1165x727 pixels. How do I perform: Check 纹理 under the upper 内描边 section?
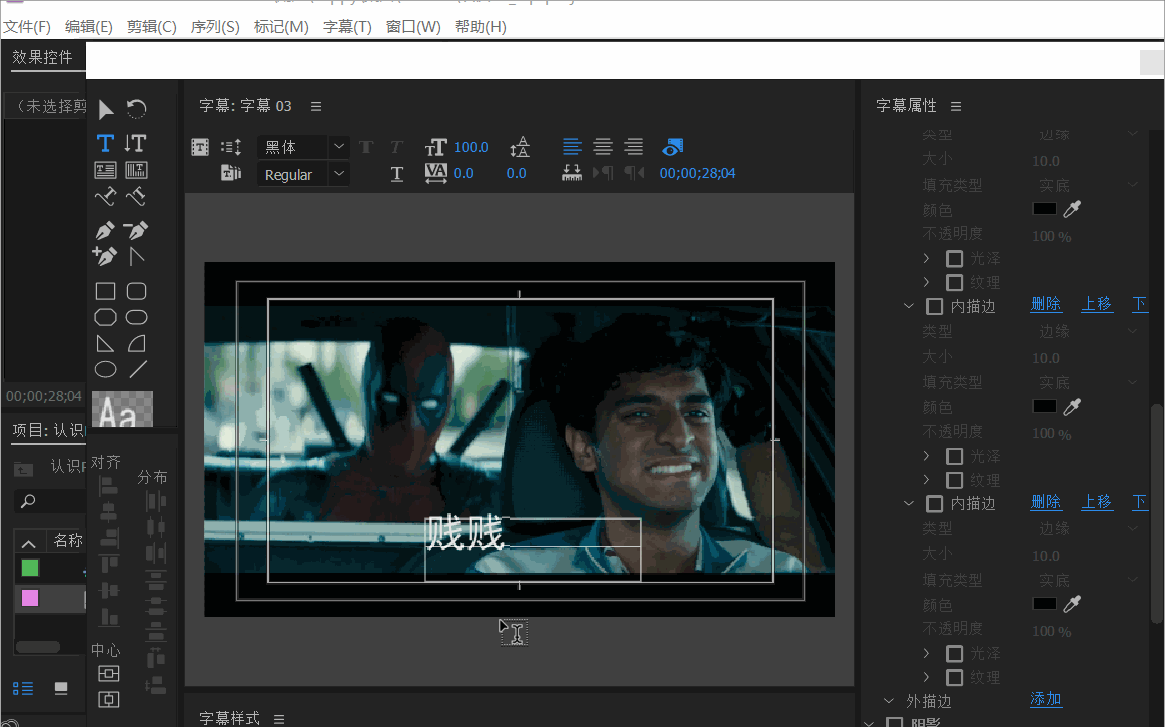coord(955,480)
